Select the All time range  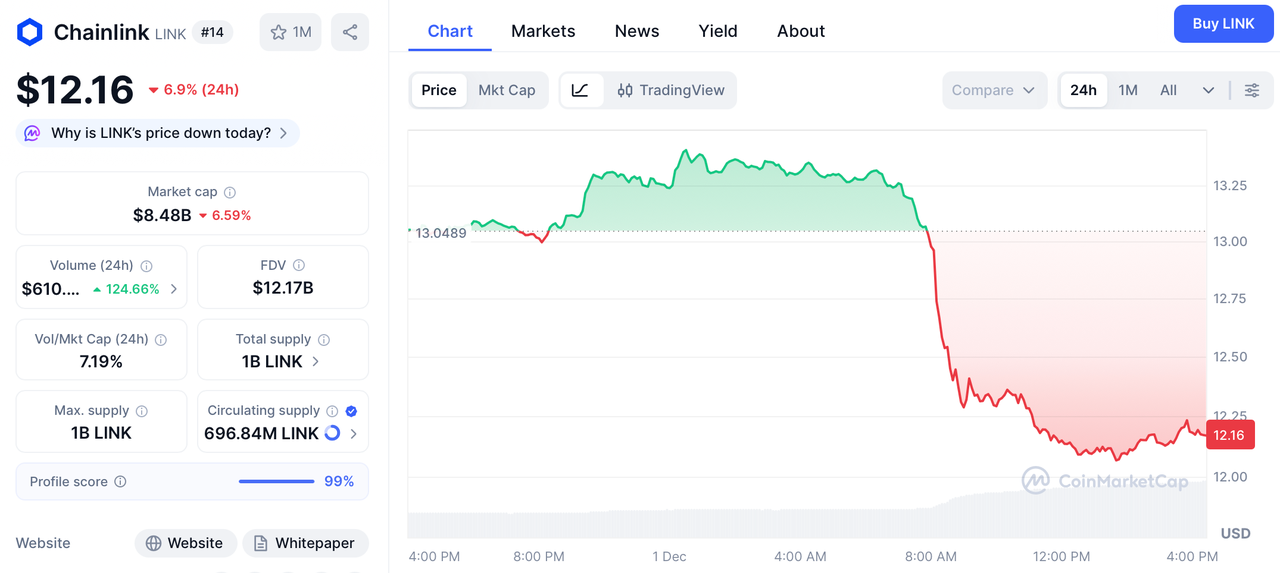pyautogui.click(x=1168, y=90)
